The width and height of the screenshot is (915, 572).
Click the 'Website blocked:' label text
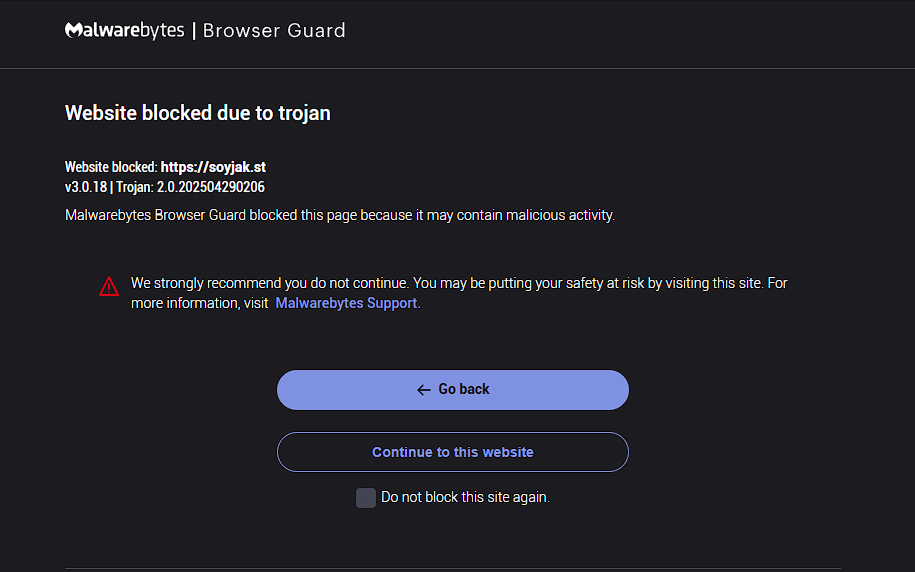point(111,167)
